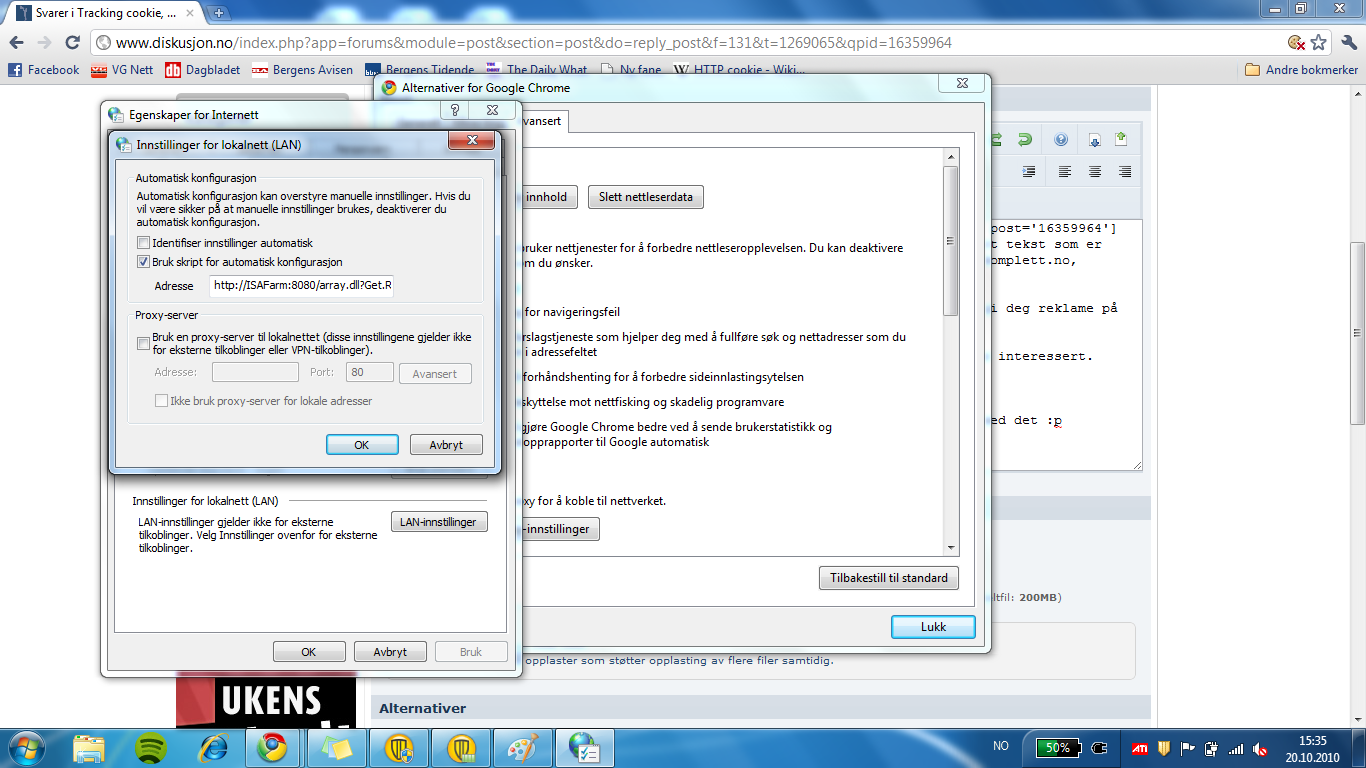1366x768 pixels.
Task: Center the post text
Action: click(1095, 172)
